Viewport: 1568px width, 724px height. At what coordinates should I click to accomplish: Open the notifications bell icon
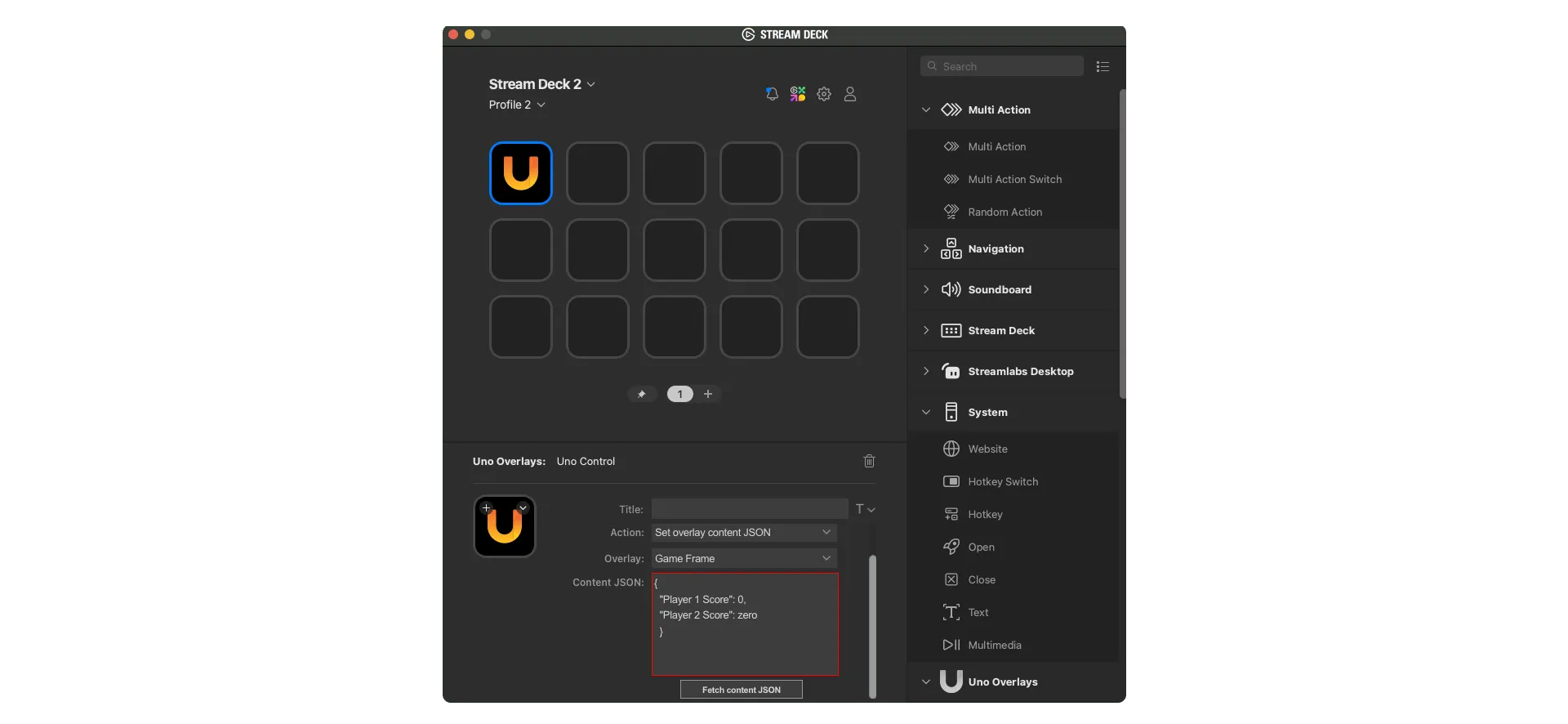[x=772, y=94]
